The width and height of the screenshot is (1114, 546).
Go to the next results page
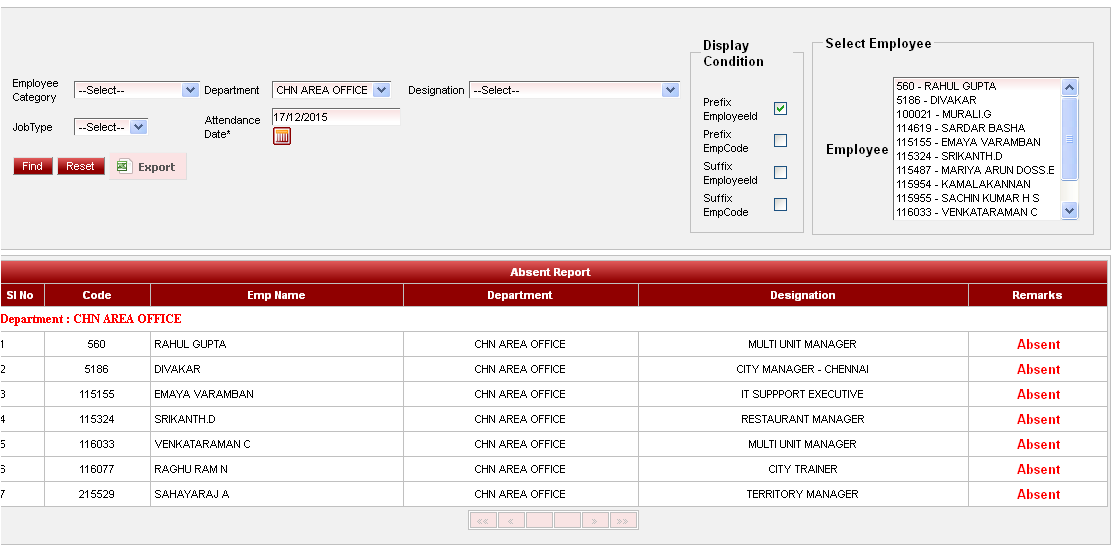coord(595,521)
